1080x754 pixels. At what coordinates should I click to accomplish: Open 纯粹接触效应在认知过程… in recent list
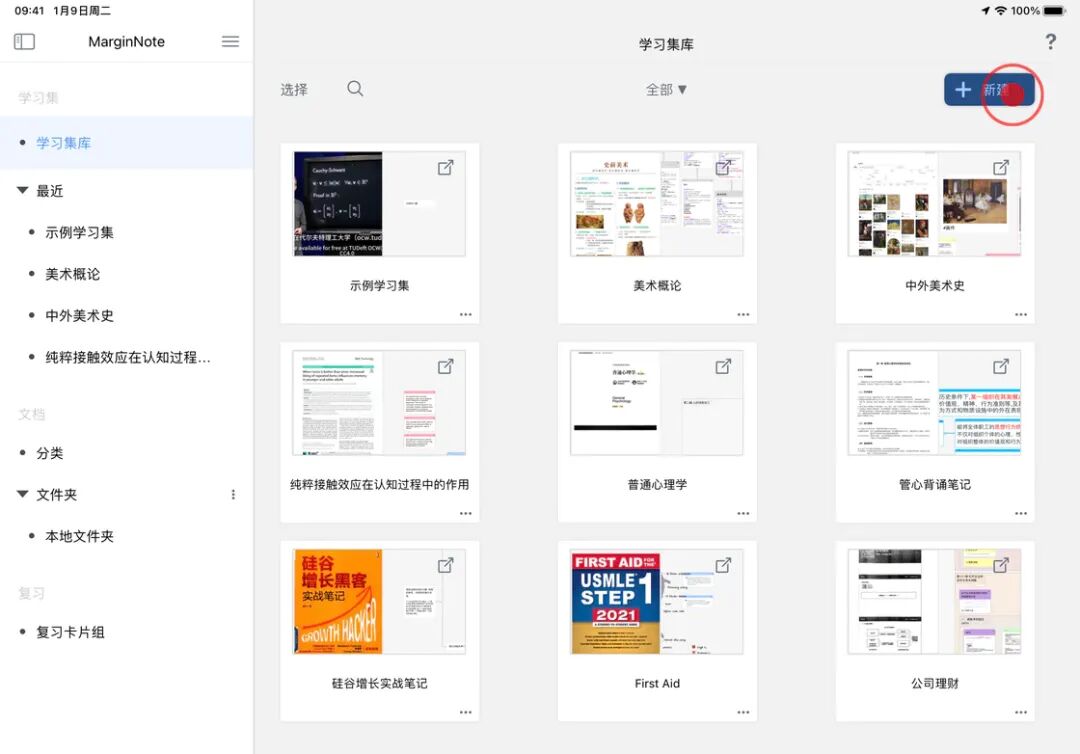(x=127, y=357)
